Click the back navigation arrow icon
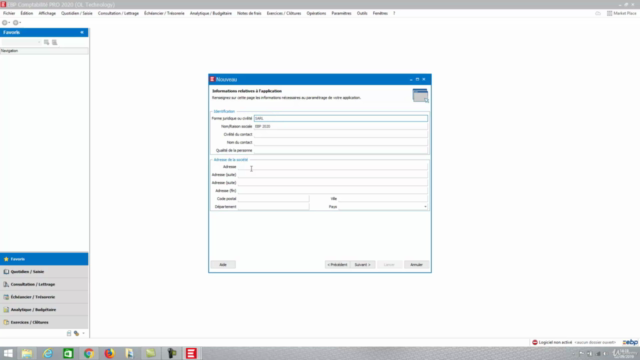 [x=5, y=22]
